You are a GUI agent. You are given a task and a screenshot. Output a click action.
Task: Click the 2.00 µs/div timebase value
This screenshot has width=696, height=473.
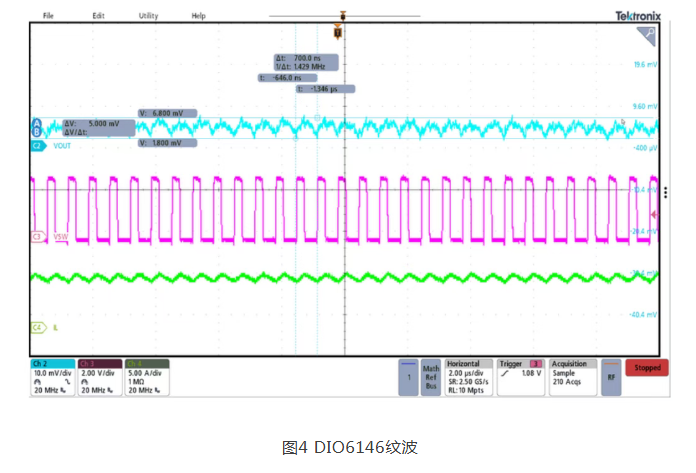(466, 374)
